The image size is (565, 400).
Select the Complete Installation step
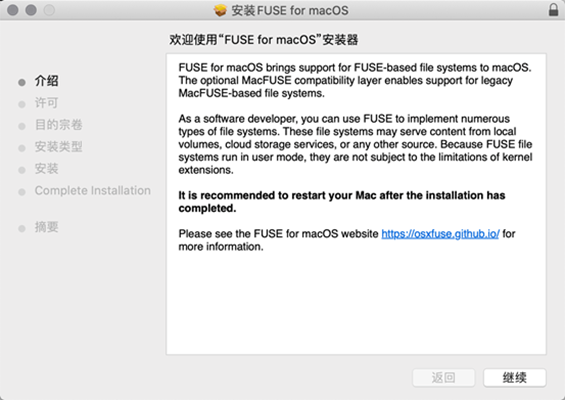click(x=93, y=190)
